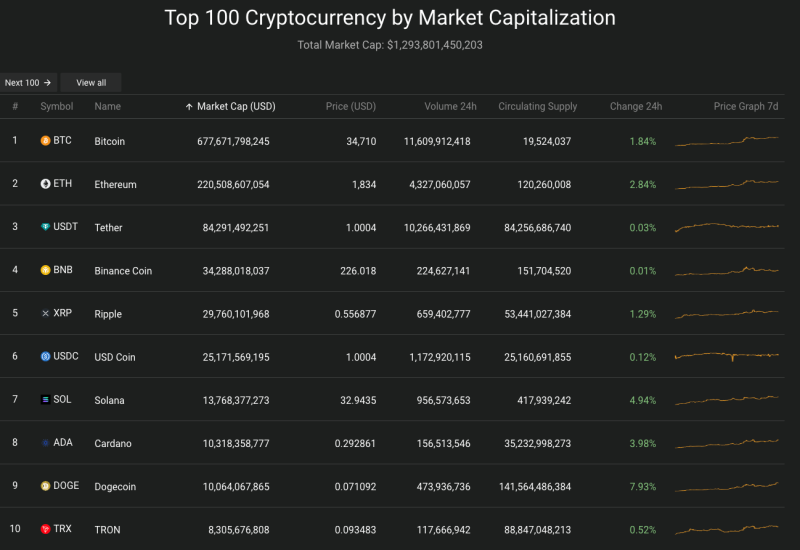
Task: Open the Tether name link
Action: [x=108, y=228]
